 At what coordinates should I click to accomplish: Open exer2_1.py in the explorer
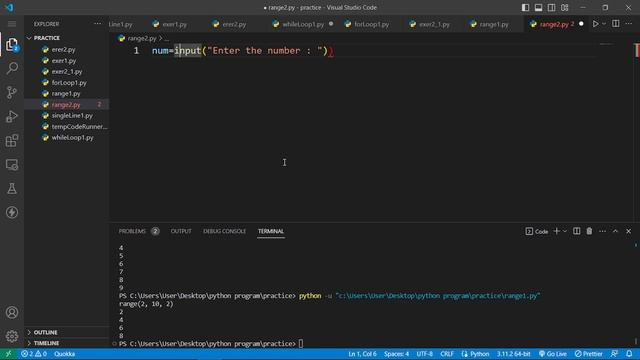pos(67,71)
